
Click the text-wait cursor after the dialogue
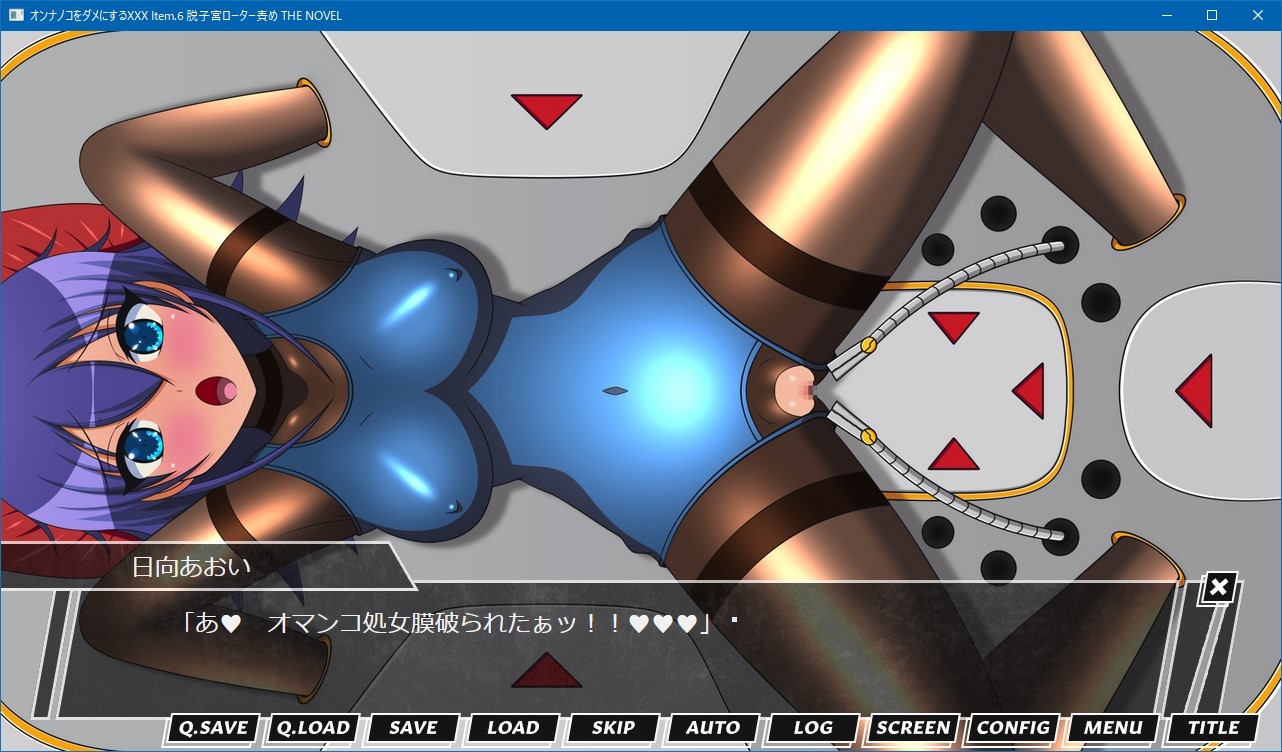click(x=734, y=621)
